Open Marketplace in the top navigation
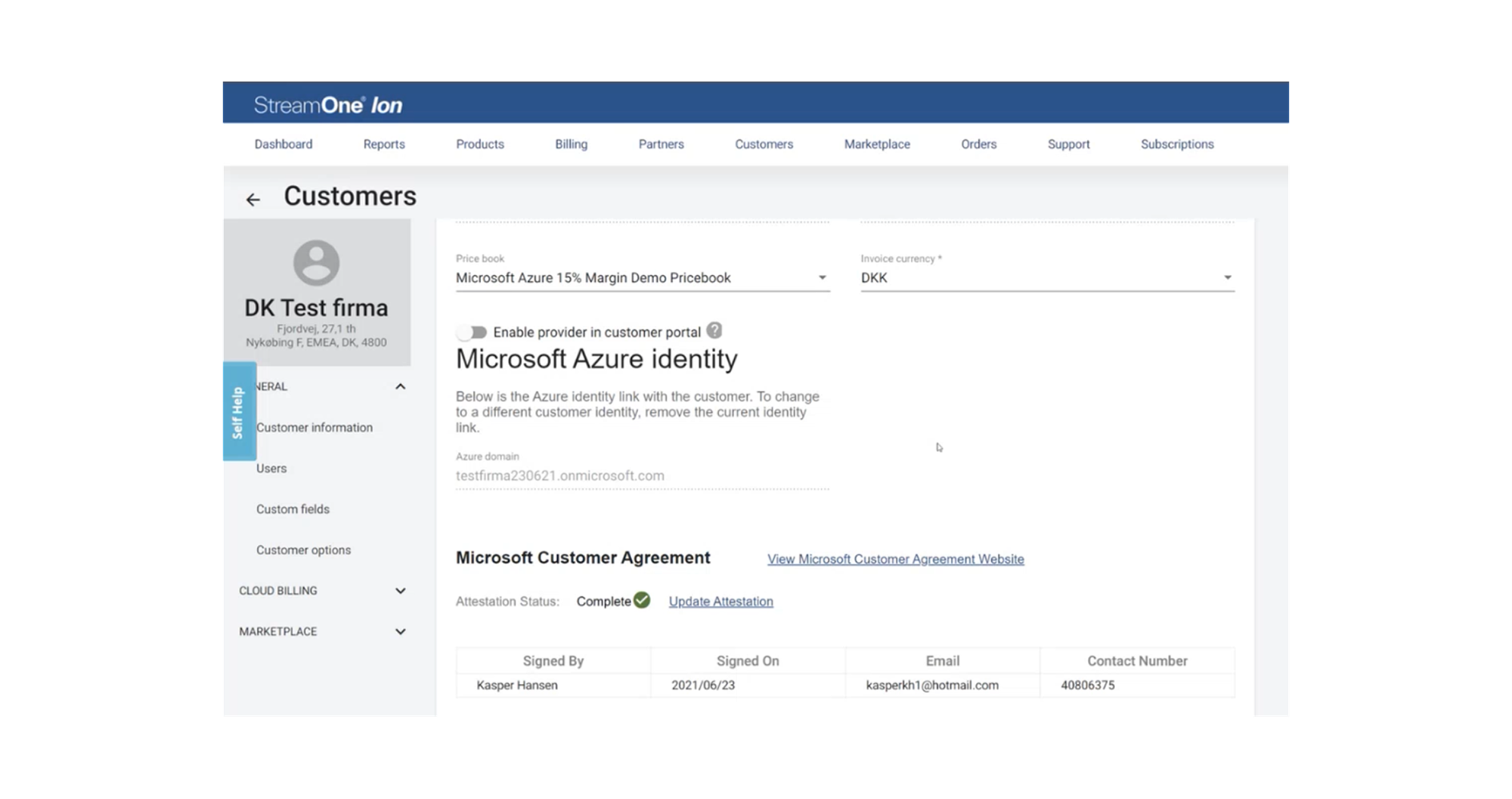This screenshot has width=1512, height=799. [877, 144]
